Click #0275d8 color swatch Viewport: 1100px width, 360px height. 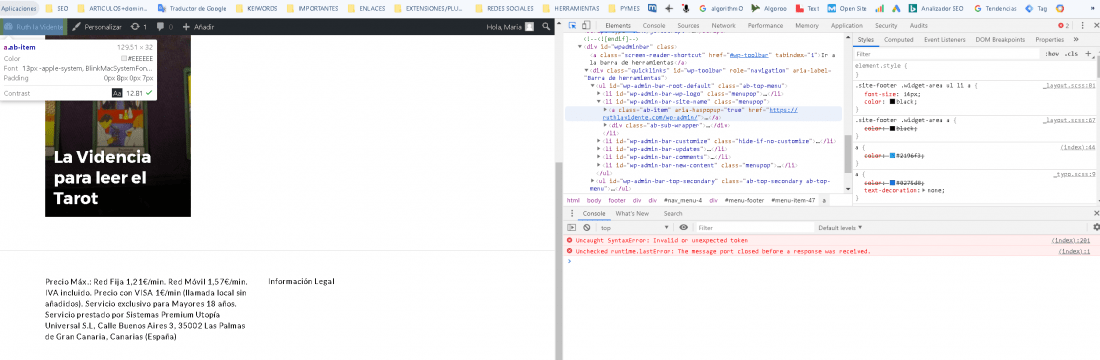point(893,182)
